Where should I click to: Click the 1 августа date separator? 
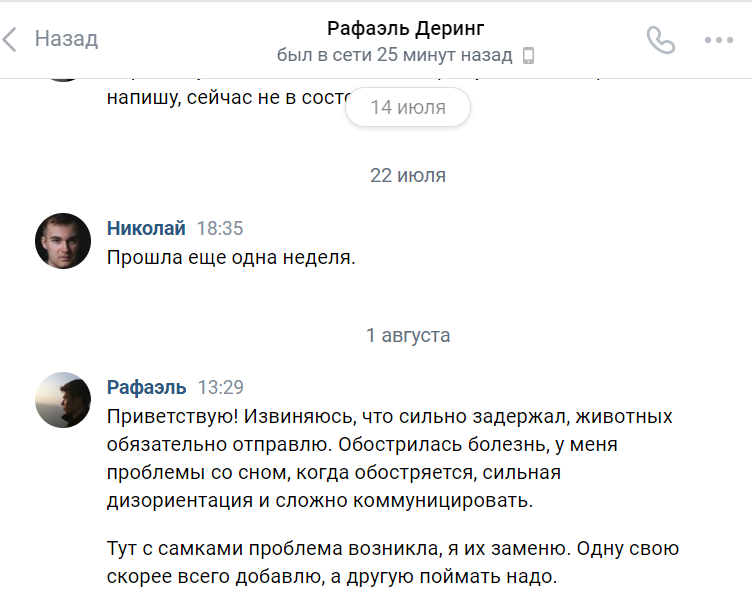pos(407,335)
